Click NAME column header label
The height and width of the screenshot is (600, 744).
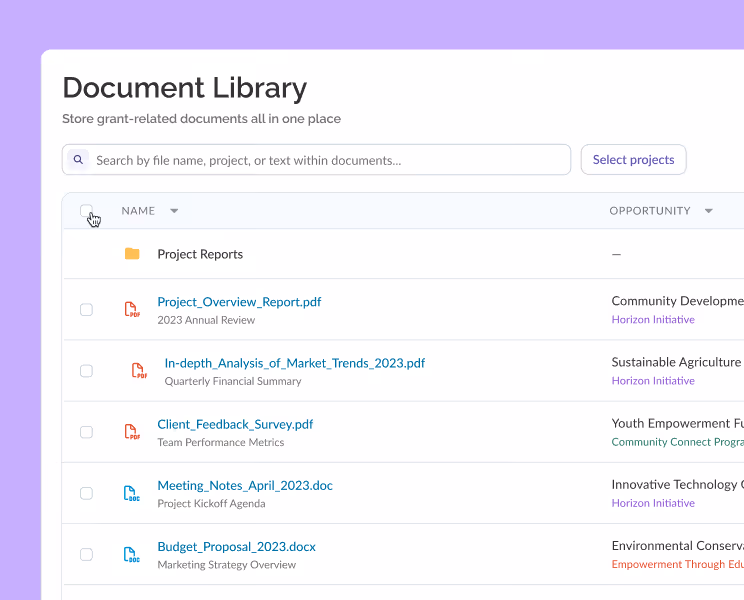click(138, 211)
